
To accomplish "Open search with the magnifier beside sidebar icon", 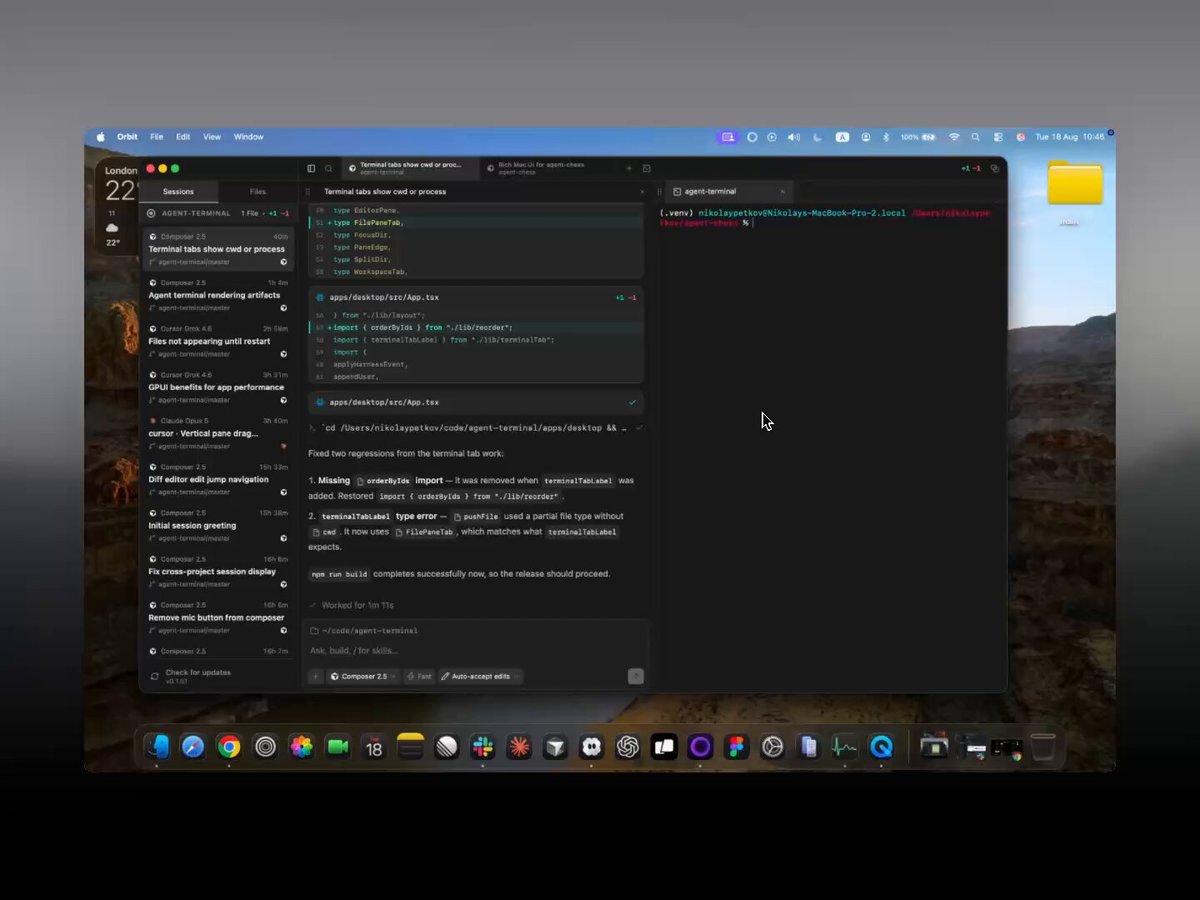I will [x=328, y=169].
